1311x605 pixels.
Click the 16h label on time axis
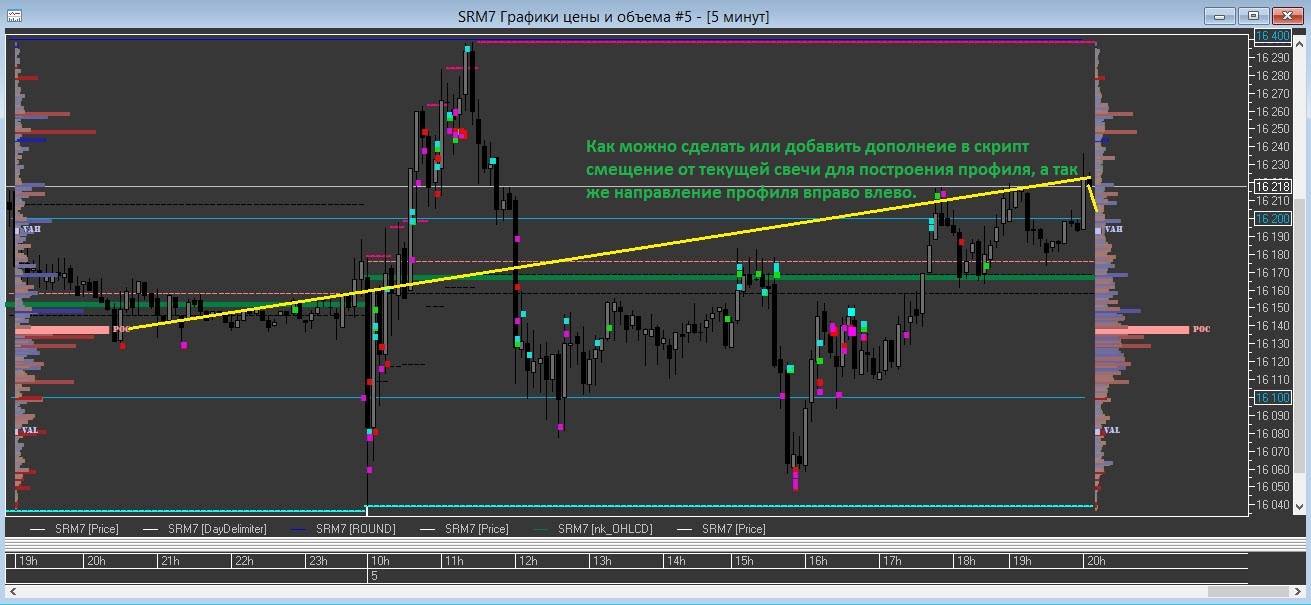(817, 561)
